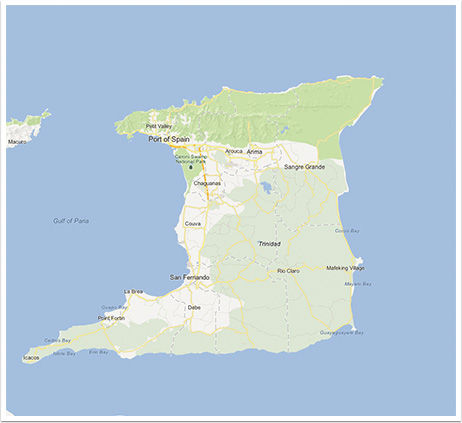Select the Macuro label on Venezuela coast
462x423 pixels.
[x=17, y=142]
